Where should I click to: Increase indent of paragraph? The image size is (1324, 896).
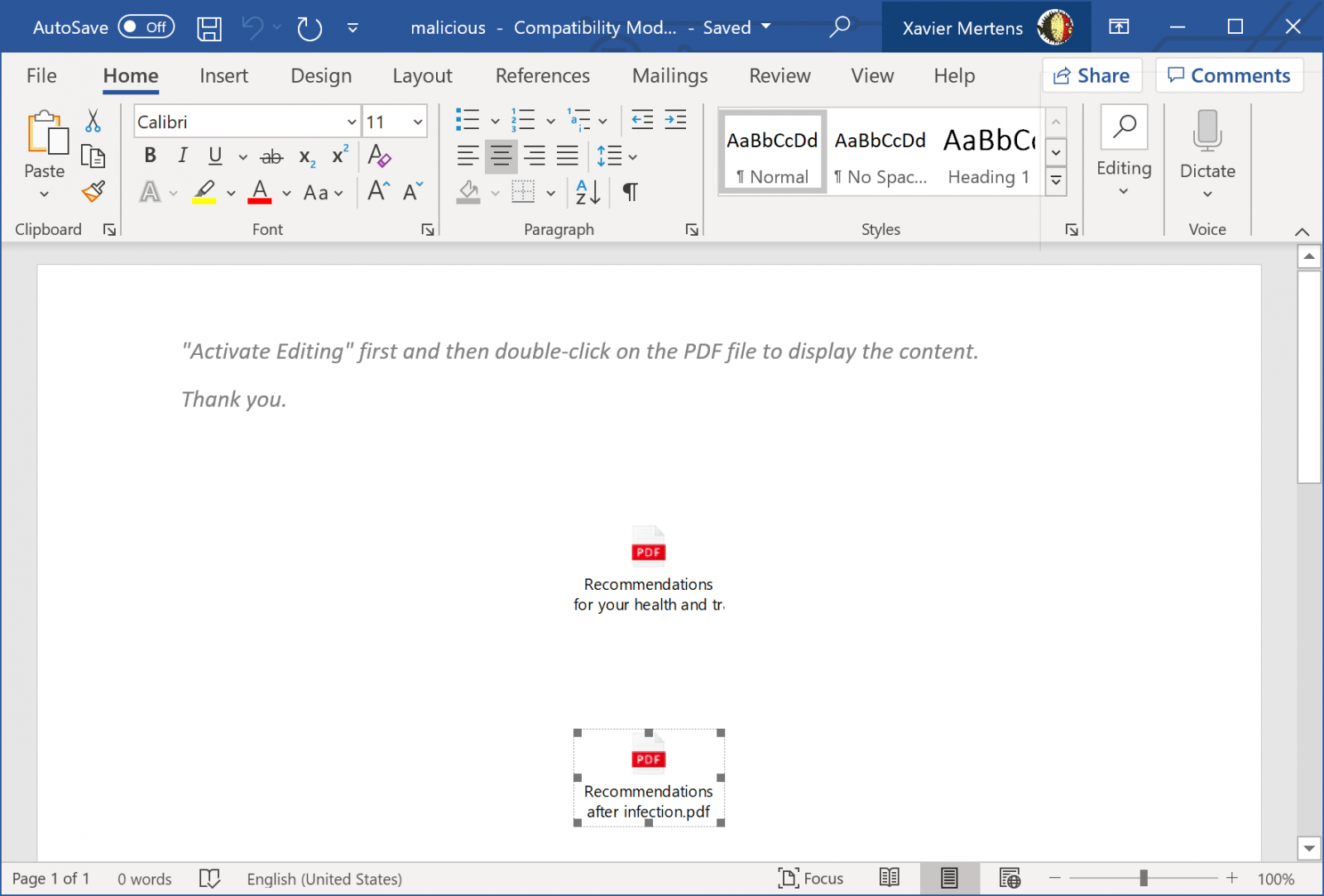click(675, 121)
